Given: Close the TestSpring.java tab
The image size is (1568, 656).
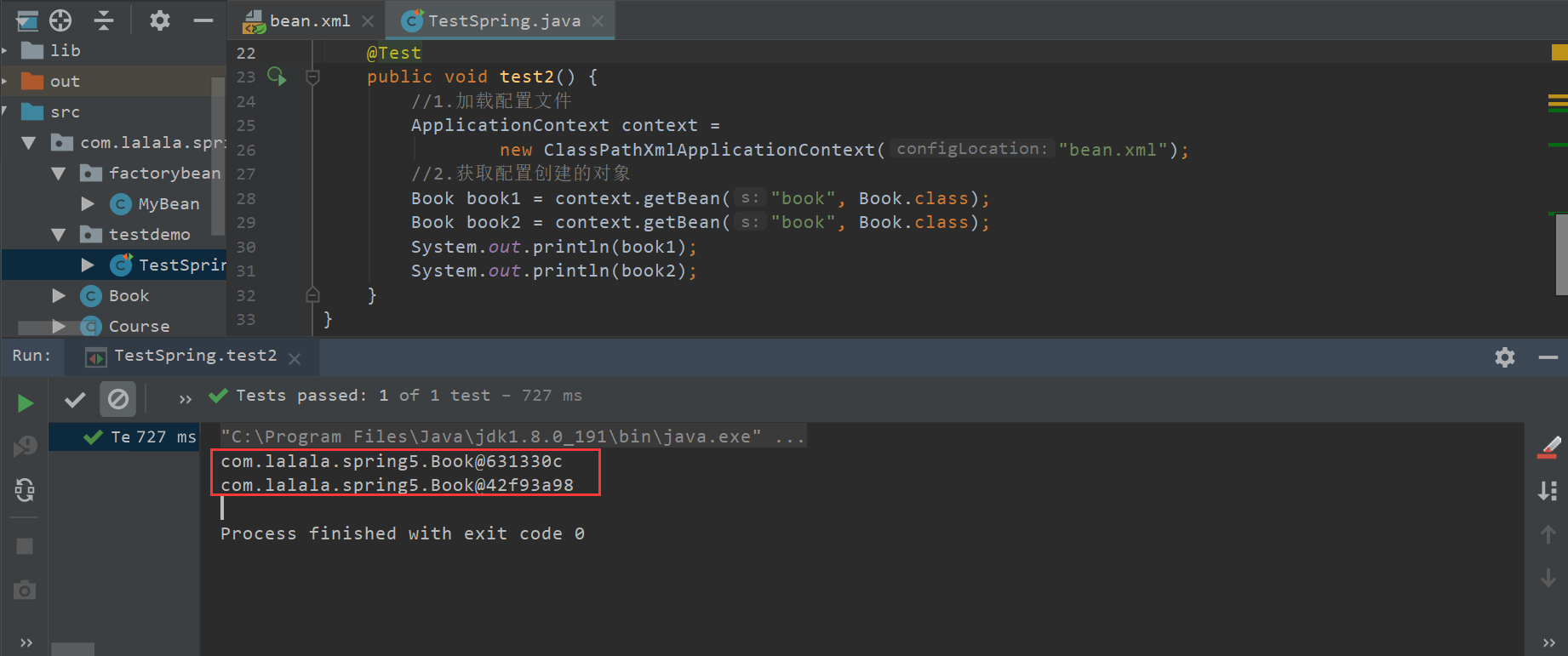Looking at the screenshot, I should tap(598, 21).
